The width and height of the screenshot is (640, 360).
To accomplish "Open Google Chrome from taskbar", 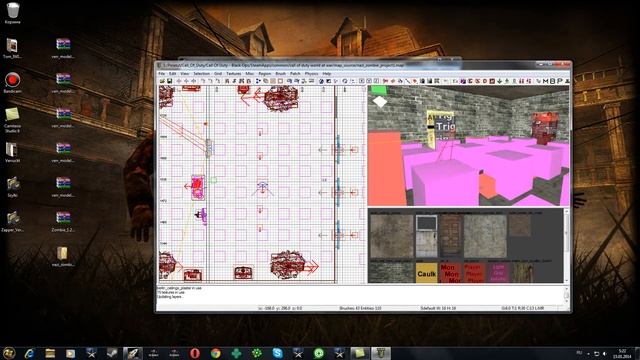I will tap(216, 353).
